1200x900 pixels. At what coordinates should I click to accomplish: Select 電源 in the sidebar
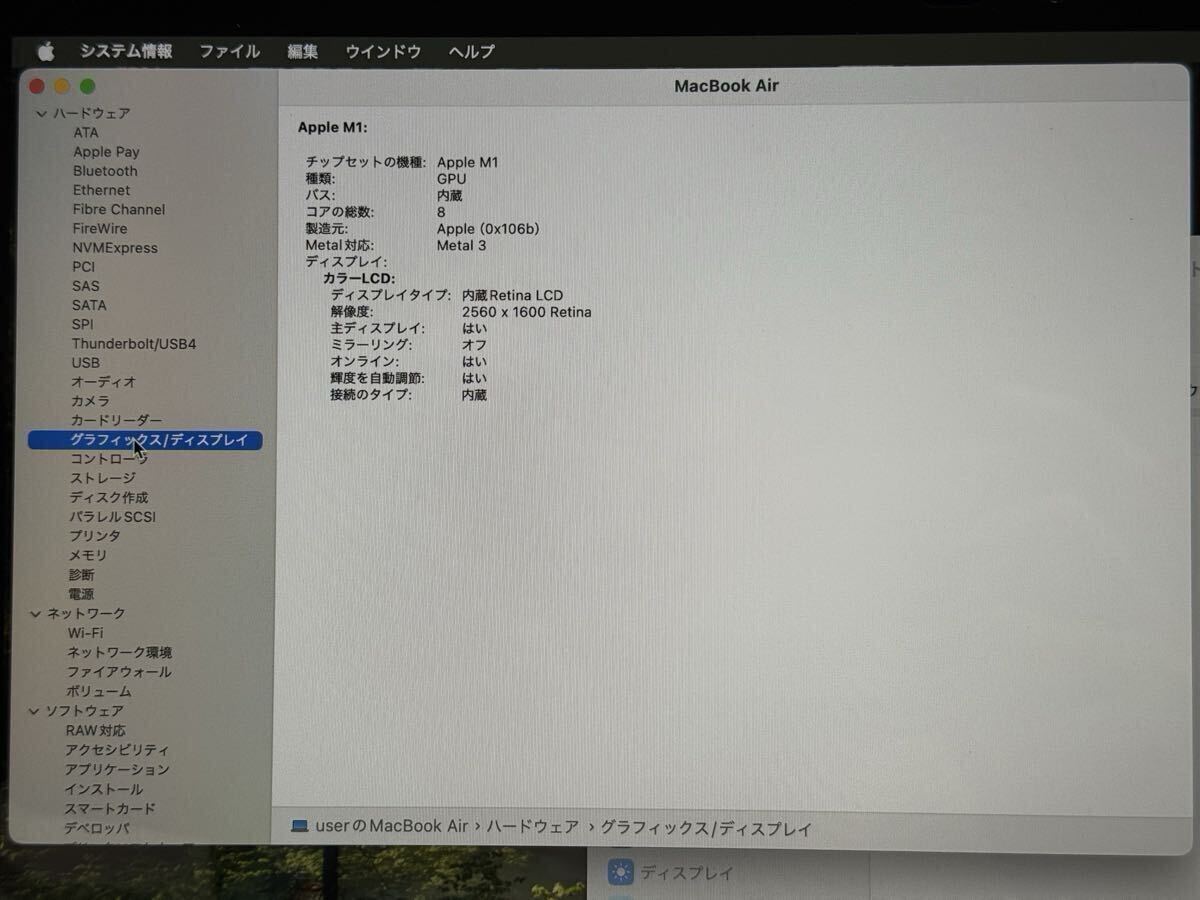point(81,594)
